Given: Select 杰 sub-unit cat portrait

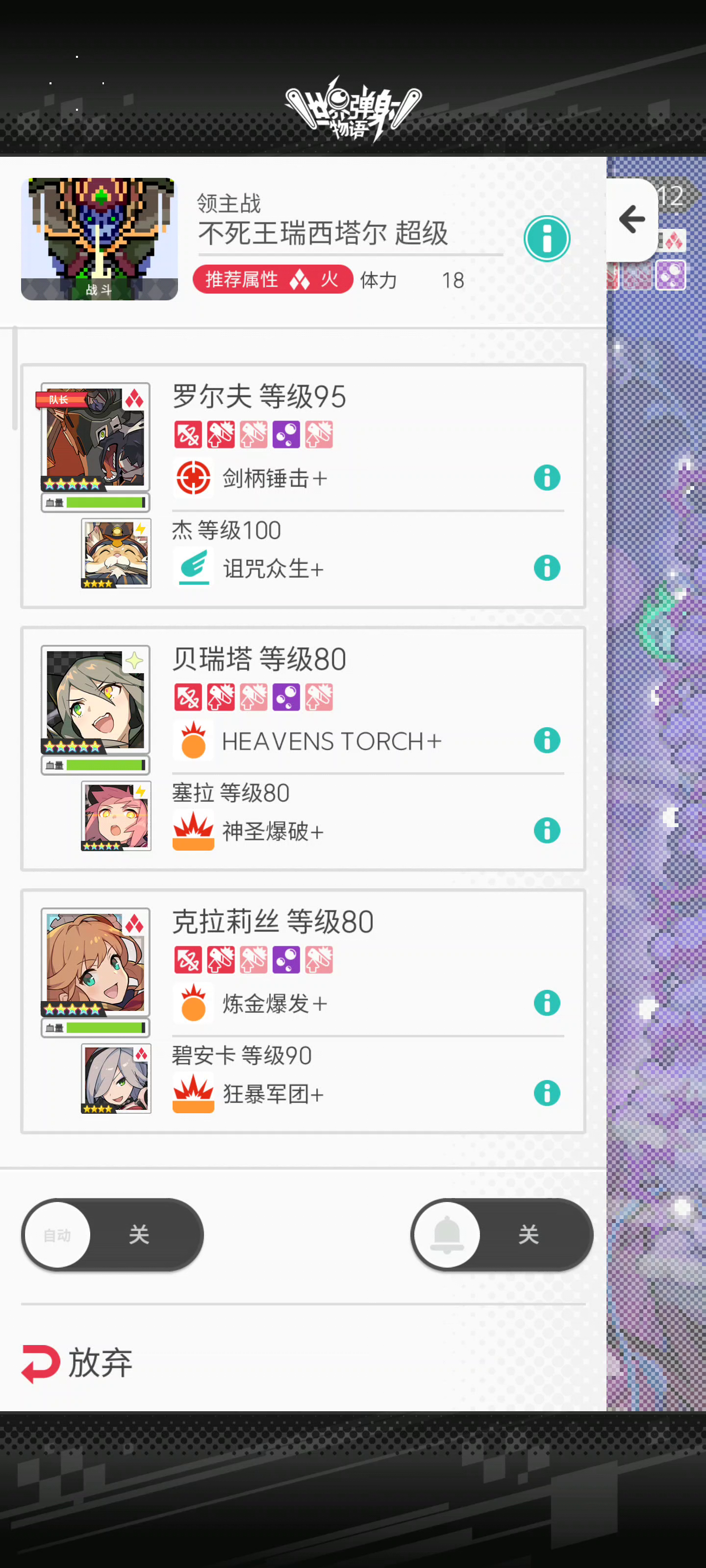Looking at the screenshot, I should pos(116,553).
